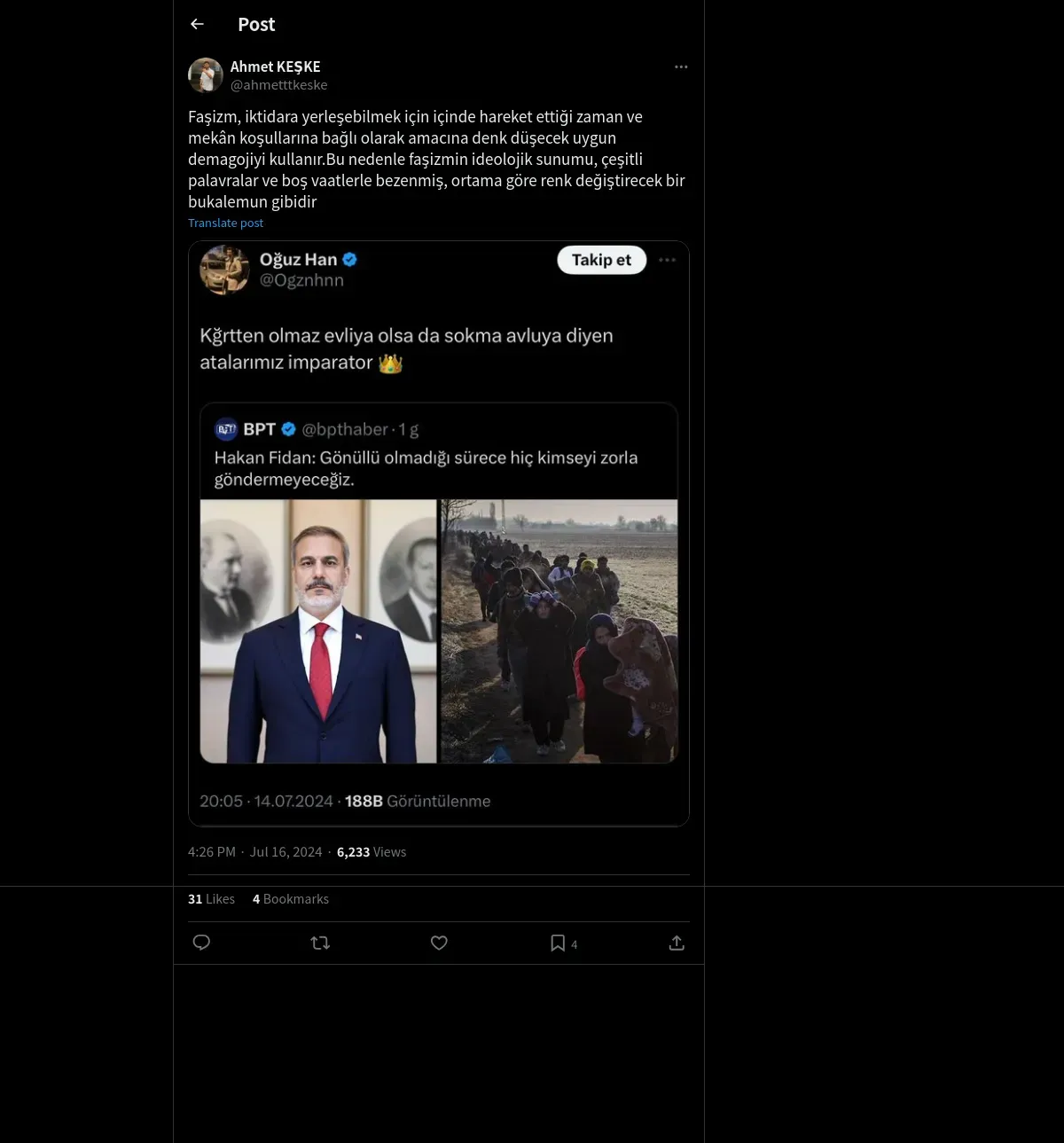View the 31 Likes list

coord(211,899)
